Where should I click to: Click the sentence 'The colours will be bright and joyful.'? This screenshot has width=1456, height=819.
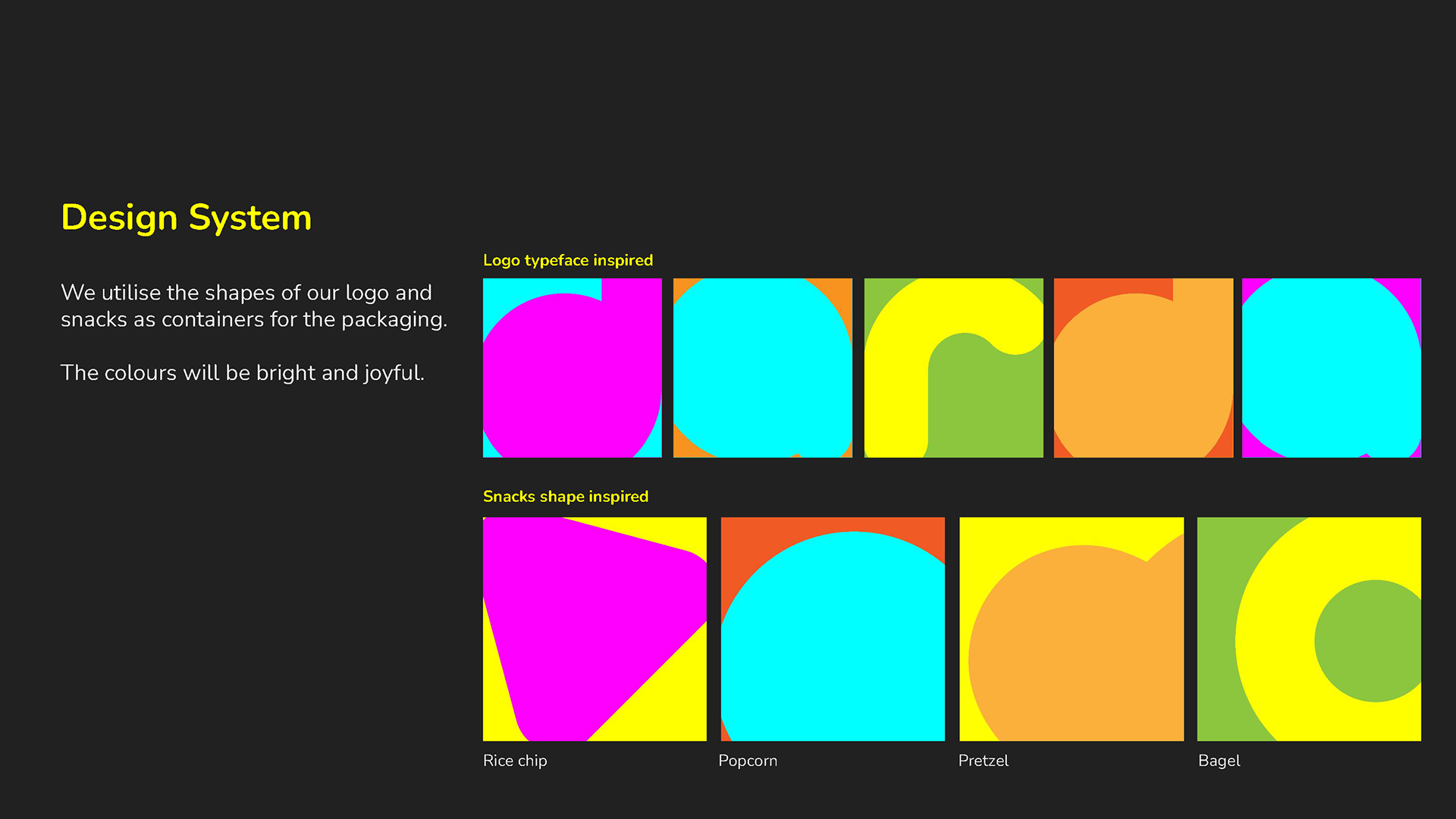click(x=243, y=373)
